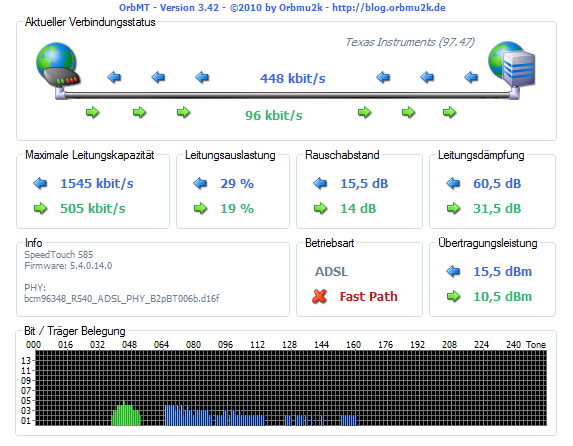The width and height of the screenshot is (573, 446).
Task: Click the 31,5 dB attenuation value
Action: tap(497, 209)
